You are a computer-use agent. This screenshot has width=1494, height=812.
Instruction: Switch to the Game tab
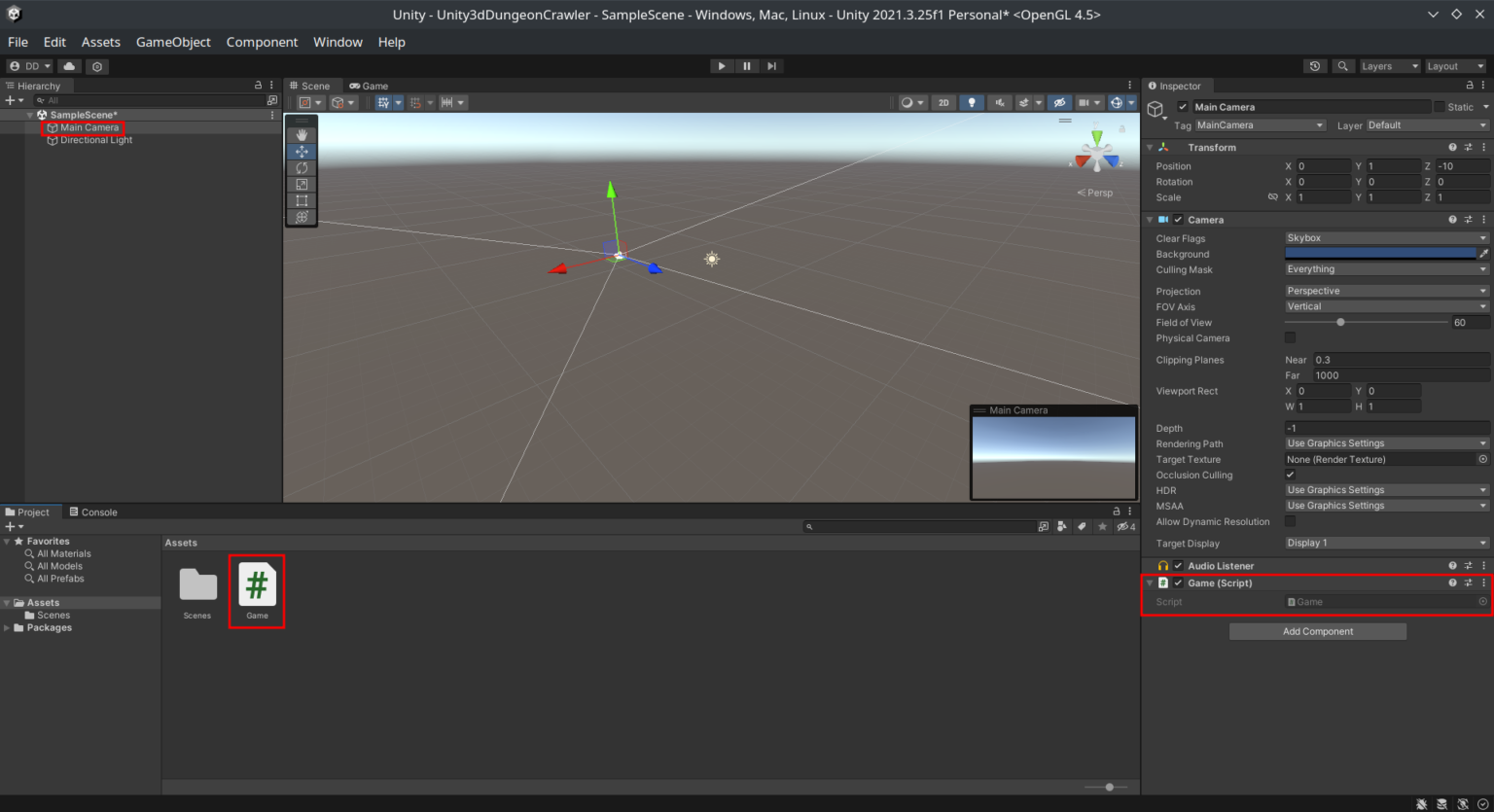(369, 86)
